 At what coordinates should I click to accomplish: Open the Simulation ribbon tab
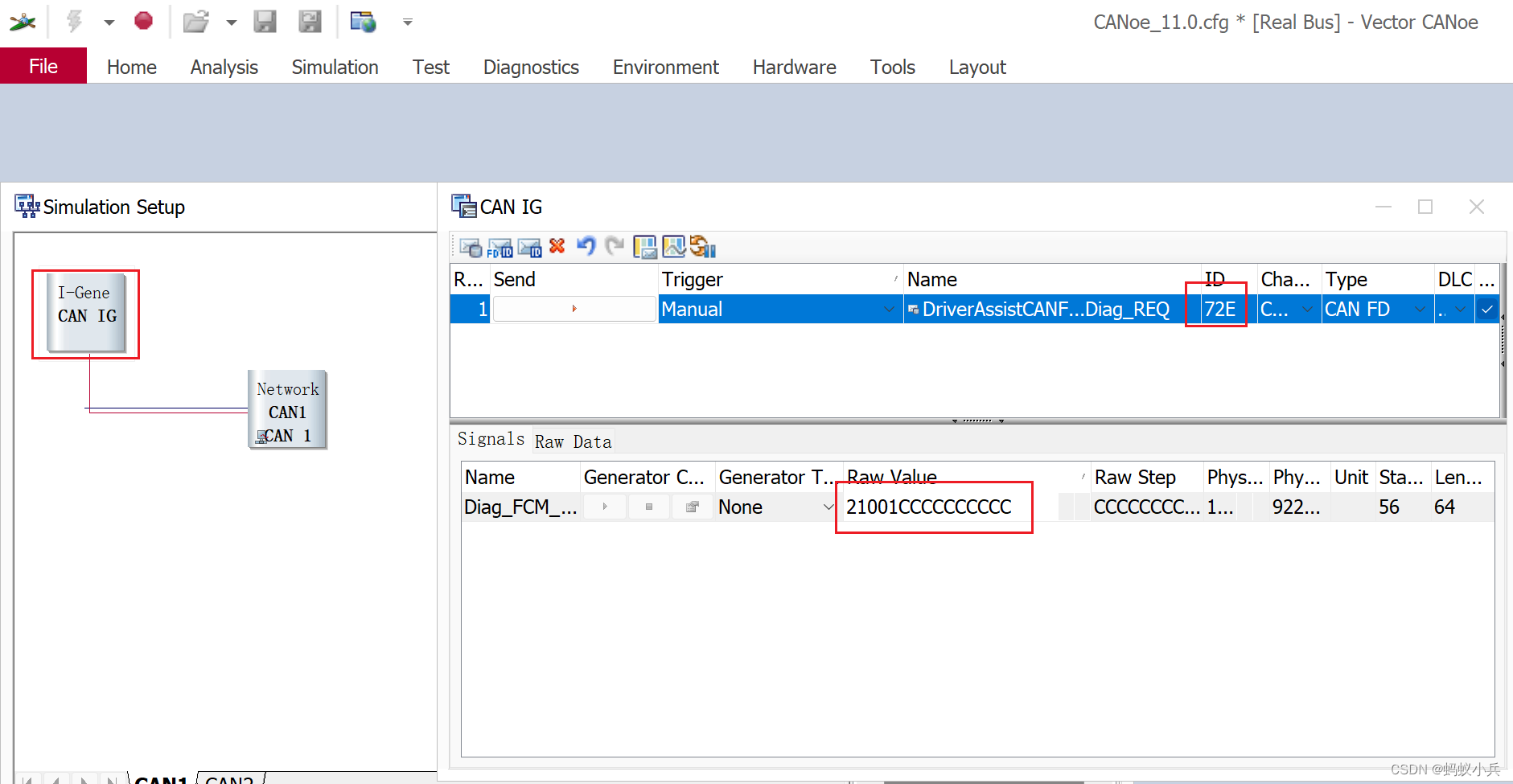click(335, 67)
